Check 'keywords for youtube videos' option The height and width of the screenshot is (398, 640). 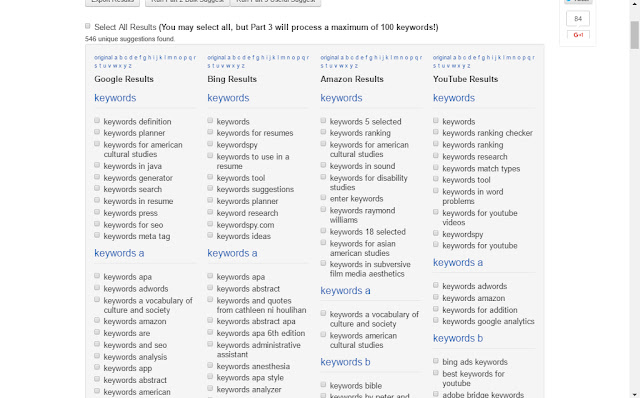436,212
